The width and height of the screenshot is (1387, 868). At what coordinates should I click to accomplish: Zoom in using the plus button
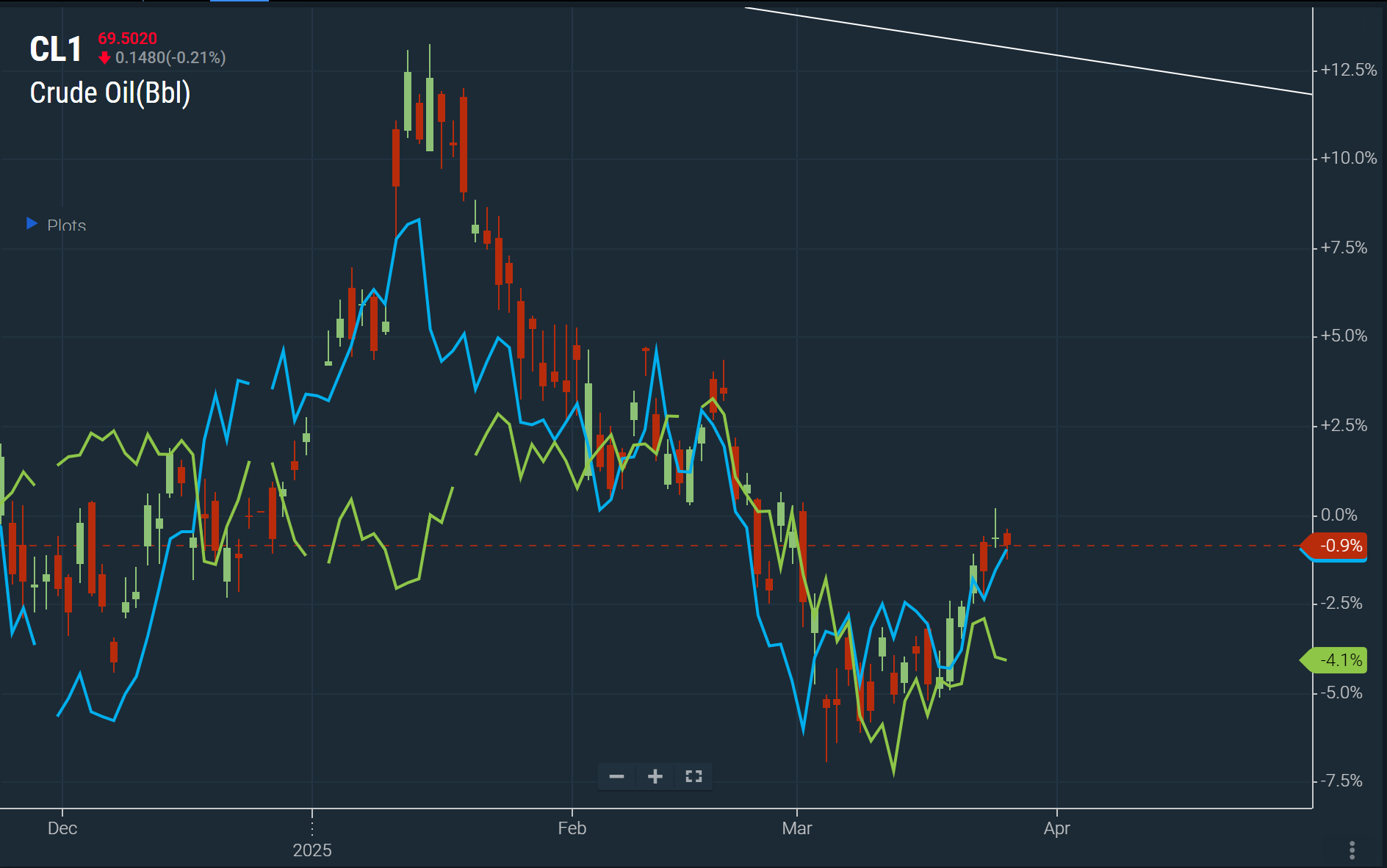(x=655, y=776)
